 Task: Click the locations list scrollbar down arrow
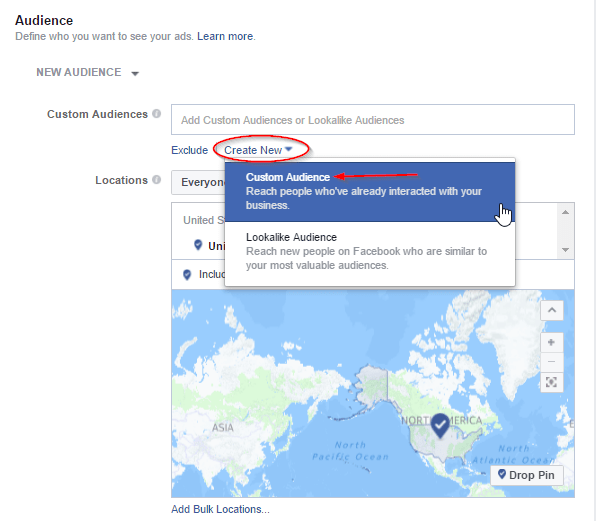[566, 250]
